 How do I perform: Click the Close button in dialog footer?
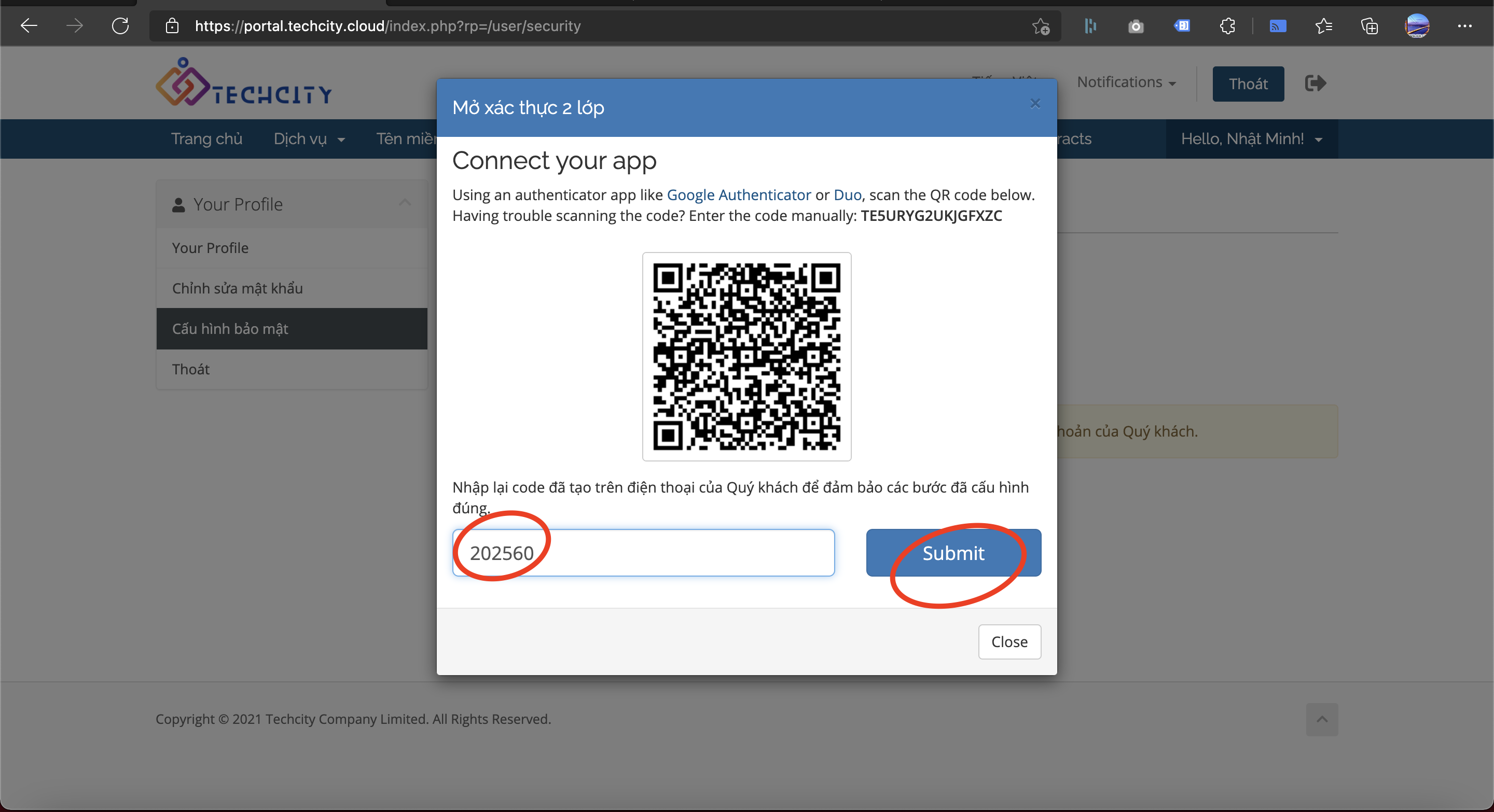coord(1009,641)
